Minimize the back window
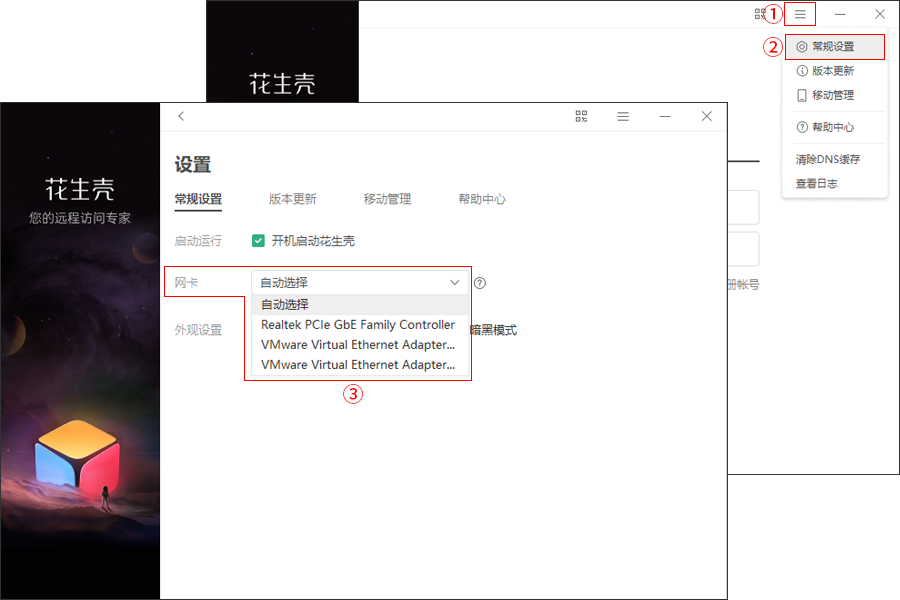This screenshot has width=900, height=600. [840, 14]
